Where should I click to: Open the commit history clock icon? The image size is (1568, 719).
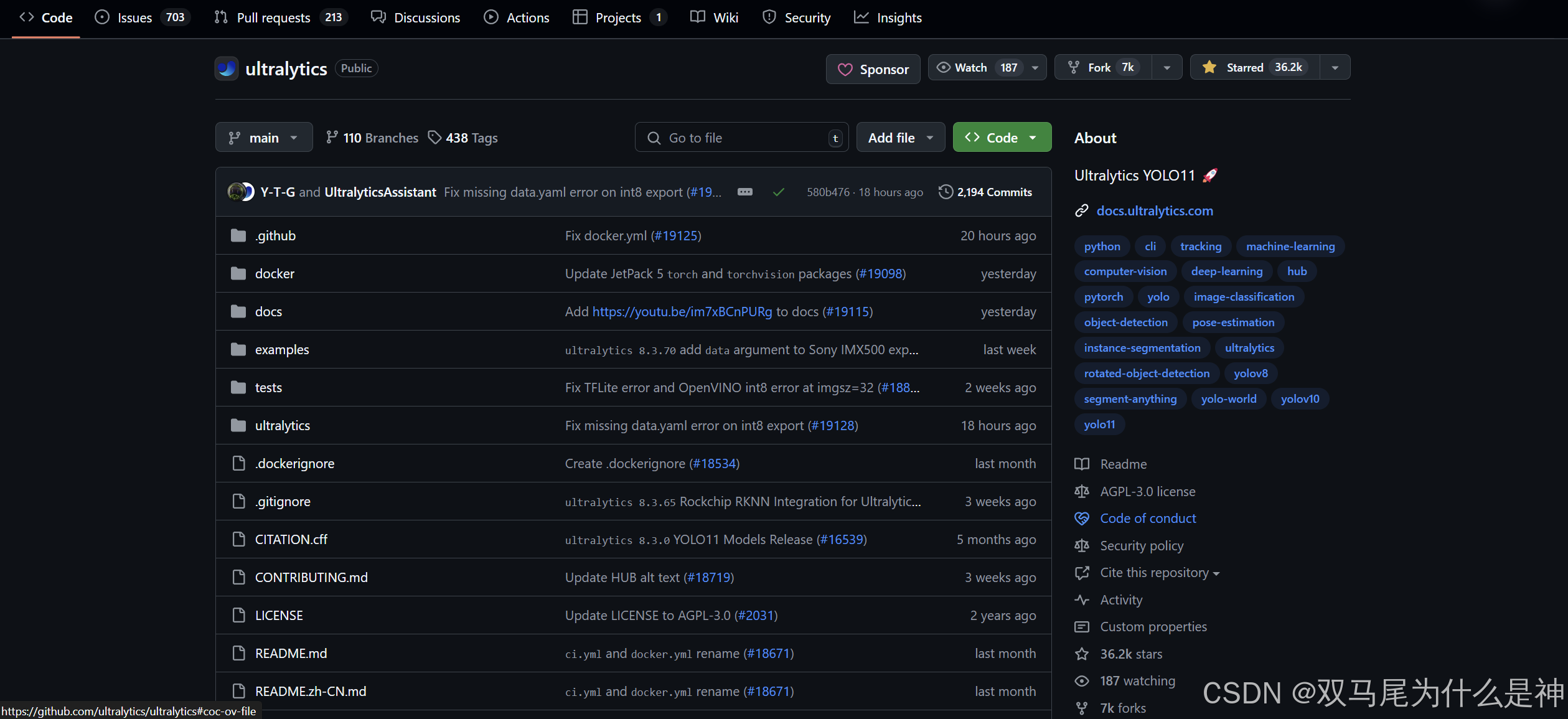945,192
